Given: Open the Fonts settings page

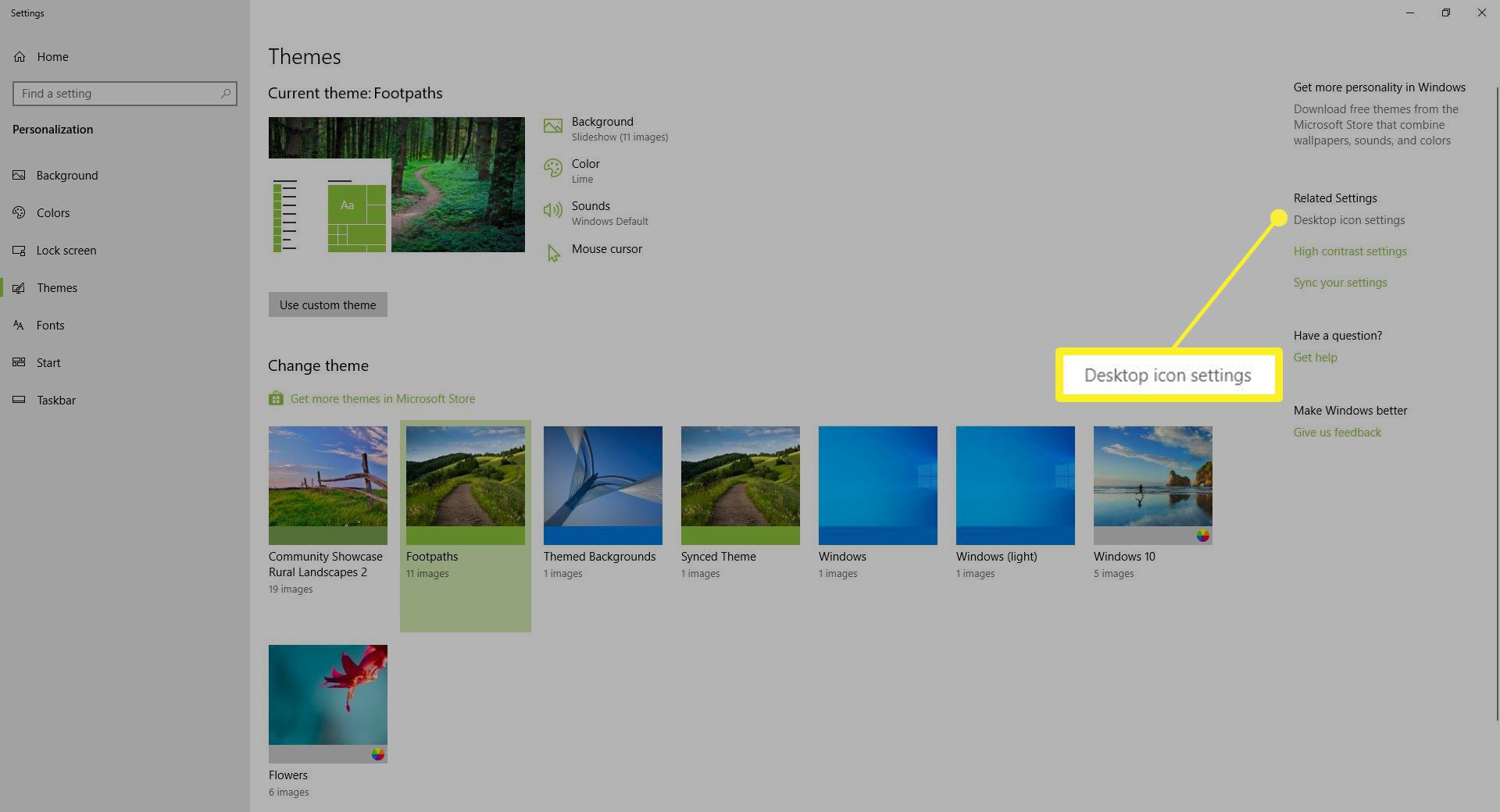Looking at the screenshot, I should click(125, 326).
